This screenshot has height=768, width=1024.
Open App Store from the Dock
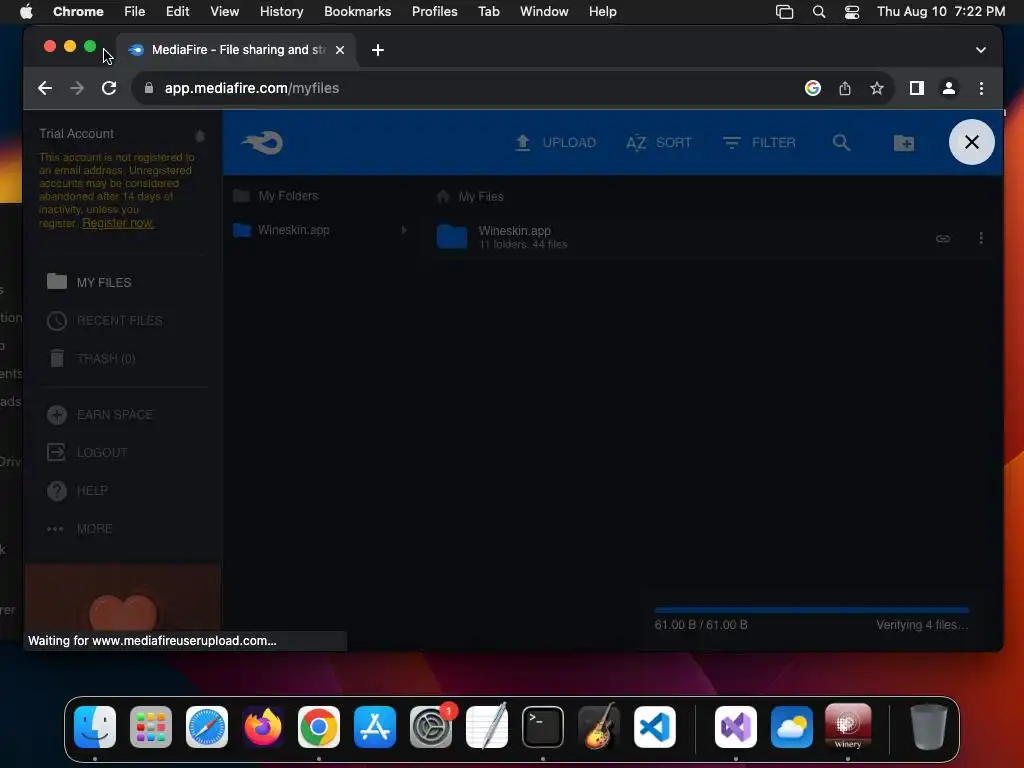click(x=375, y=726)
